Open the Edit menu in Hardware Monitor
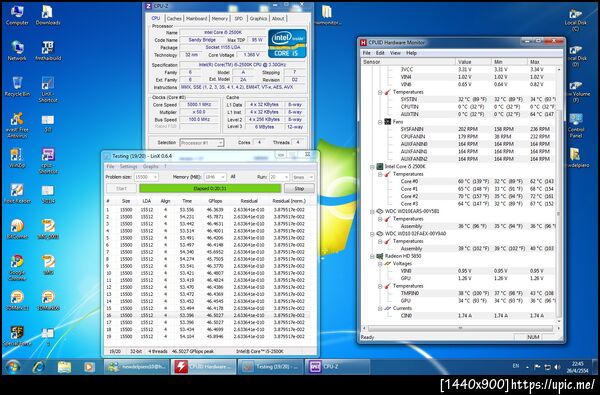600x395 pixels. [380, 53]
